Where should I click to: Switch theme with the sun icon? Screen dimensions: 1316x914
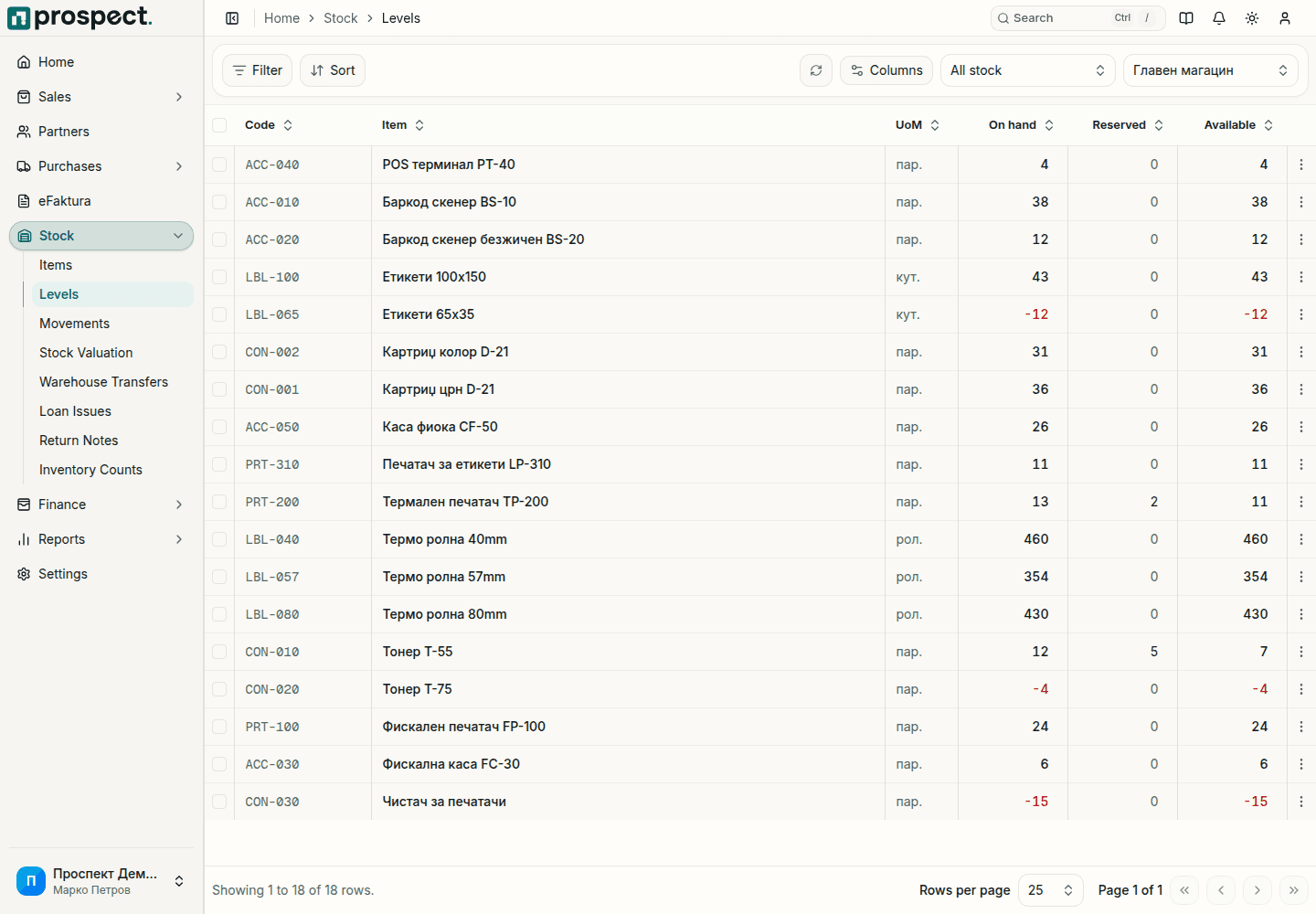(1252, 18)
